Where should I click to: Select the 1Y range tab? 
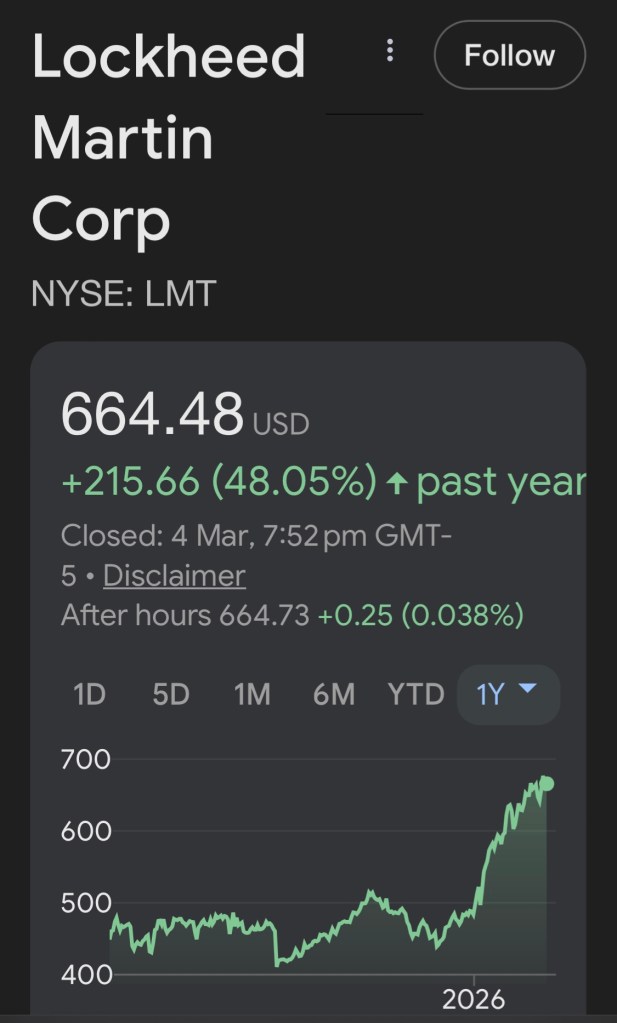490,694
